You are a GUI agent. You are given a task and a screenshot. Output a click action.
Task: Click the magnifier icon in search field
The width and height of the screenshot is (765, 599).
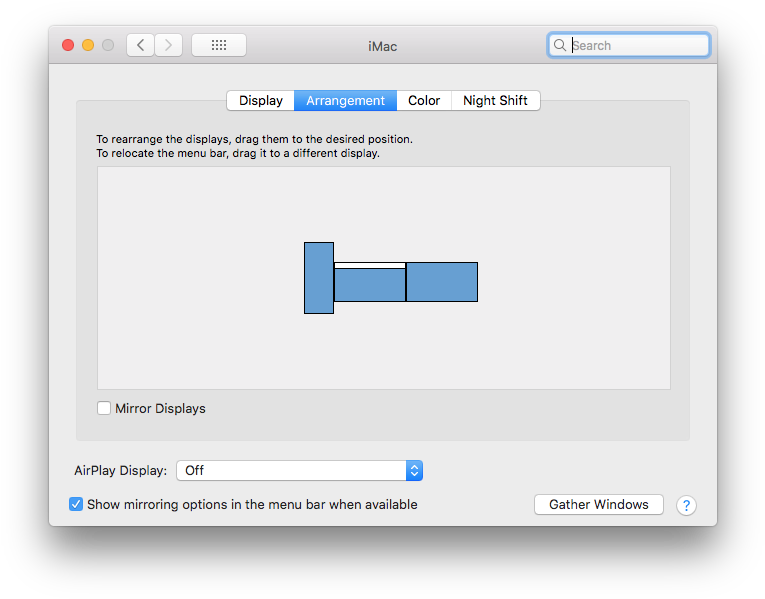560,45
